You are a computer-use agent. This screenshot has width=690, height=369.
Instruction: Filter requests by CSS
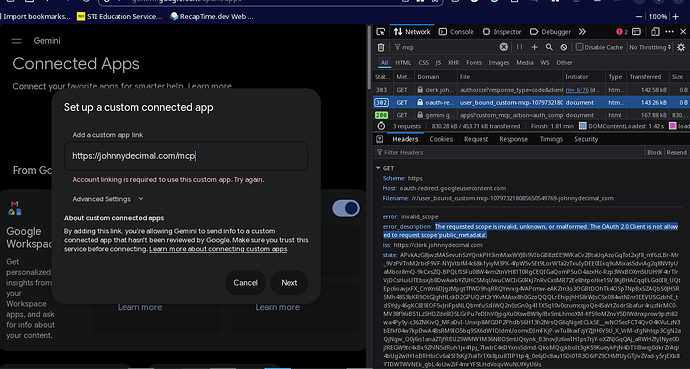423,62
